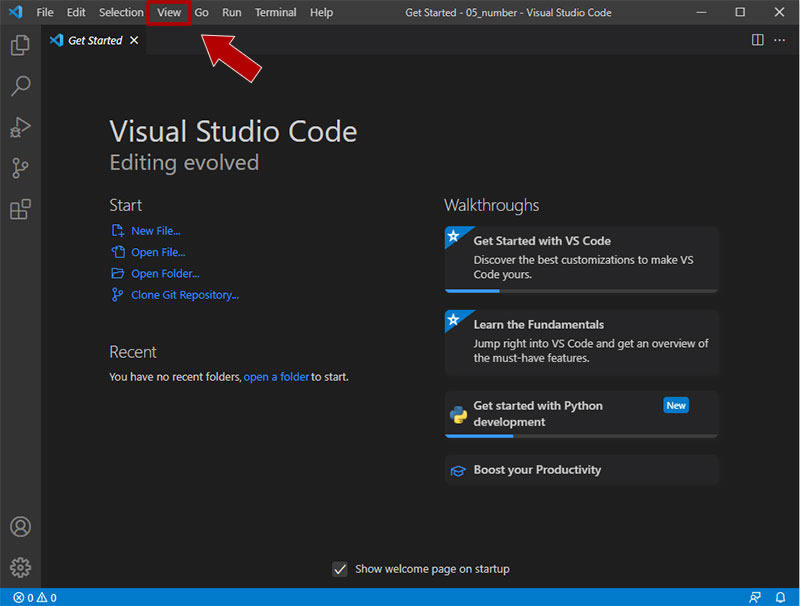Click the Open File... link
This screenshot has height=606, width=800.
(x=158, y=252)
